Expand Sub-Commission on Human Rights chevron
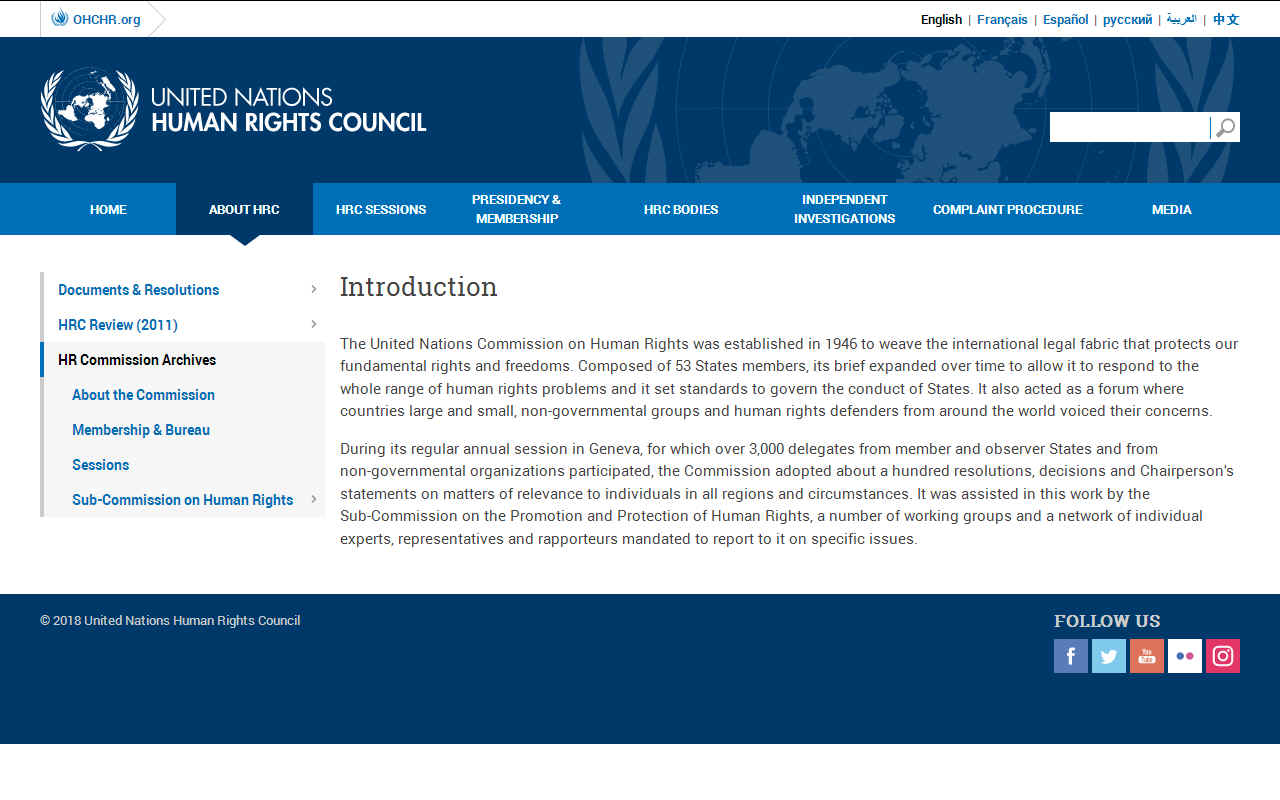 (313, 499)
